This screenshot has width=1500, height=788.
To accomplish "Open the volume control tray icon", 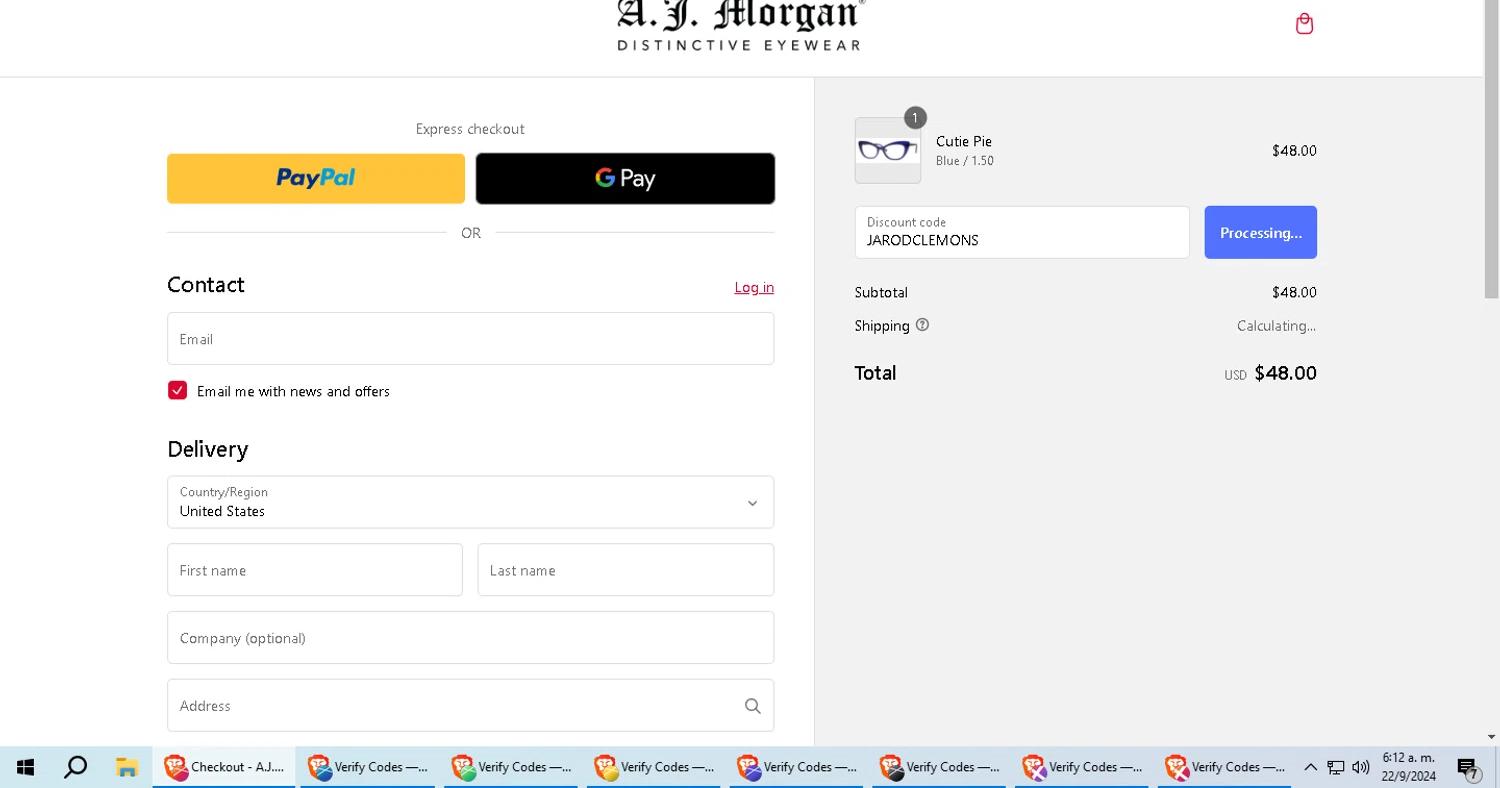I will click(1360, 767).
